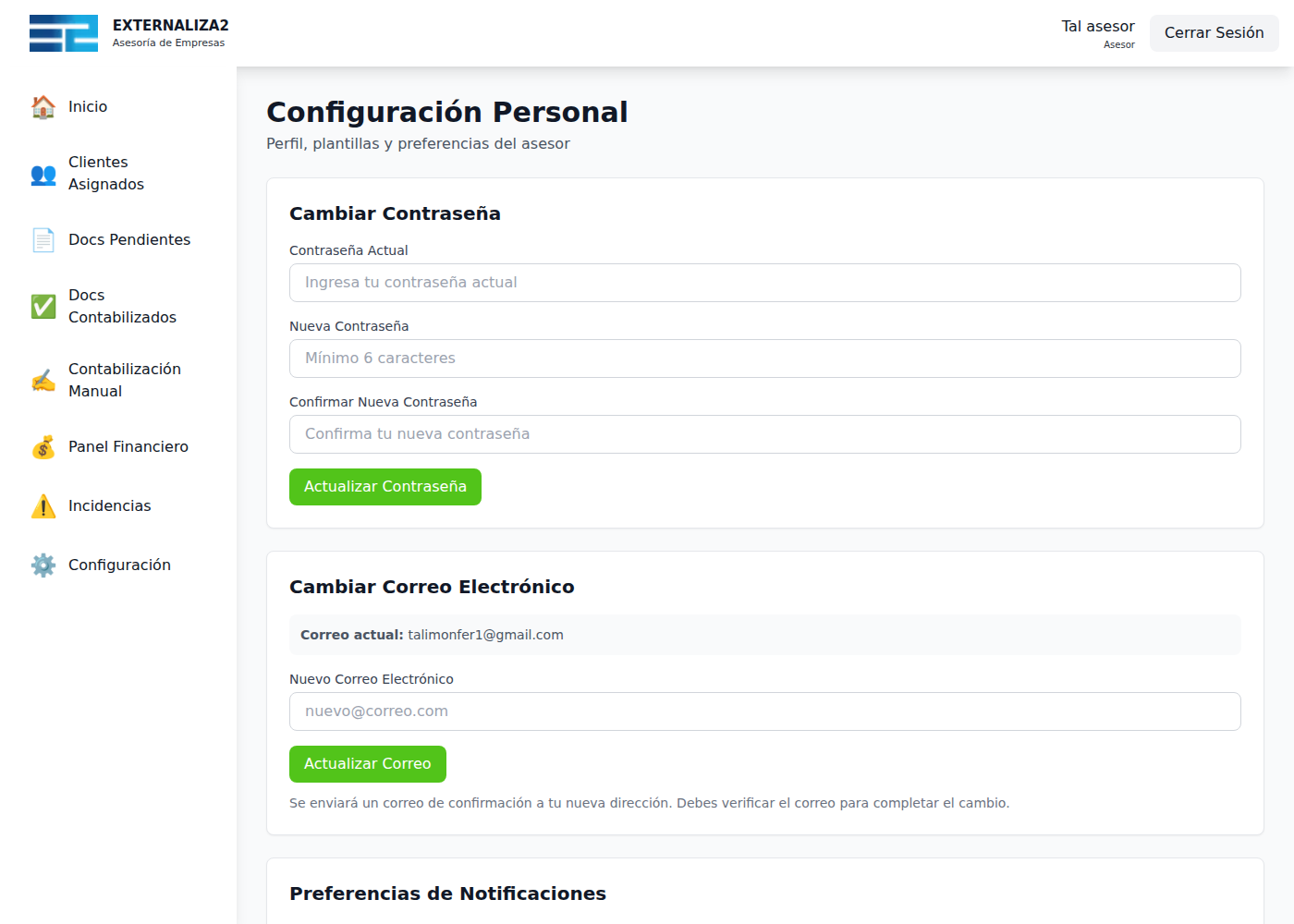
Task: Click the money bag Panel Financiero icon
Action: tap(43, 447)
